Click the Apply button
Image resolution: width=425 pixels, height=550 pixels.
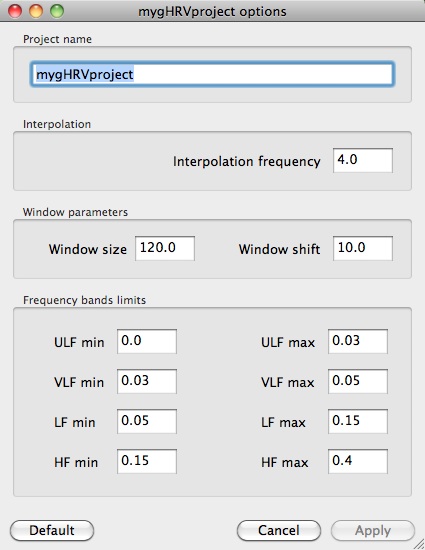pos(373,530)
